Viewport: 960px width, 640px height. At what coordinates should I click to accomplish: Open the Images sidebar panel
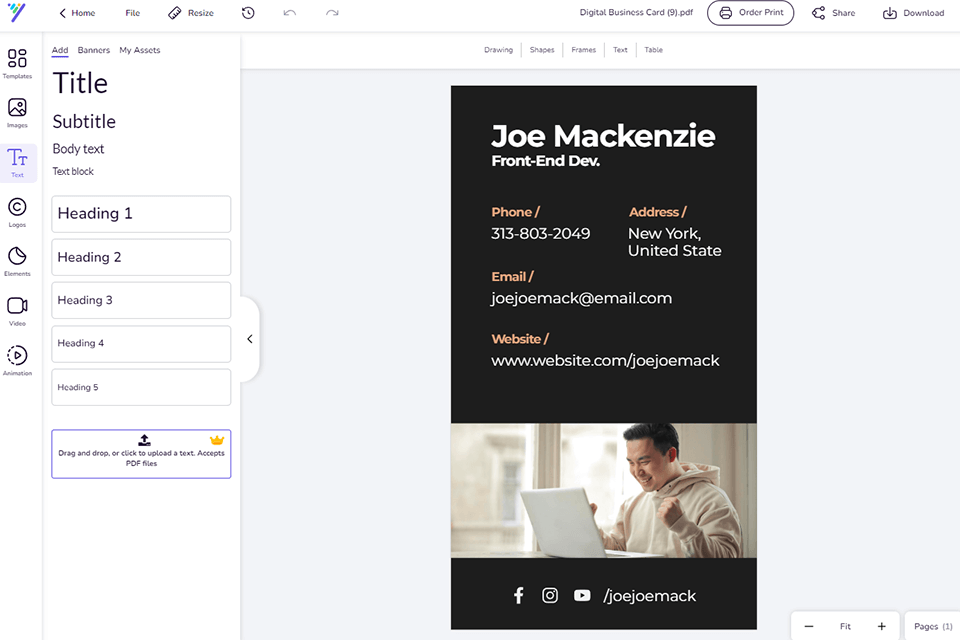click(x=17, y=112)
